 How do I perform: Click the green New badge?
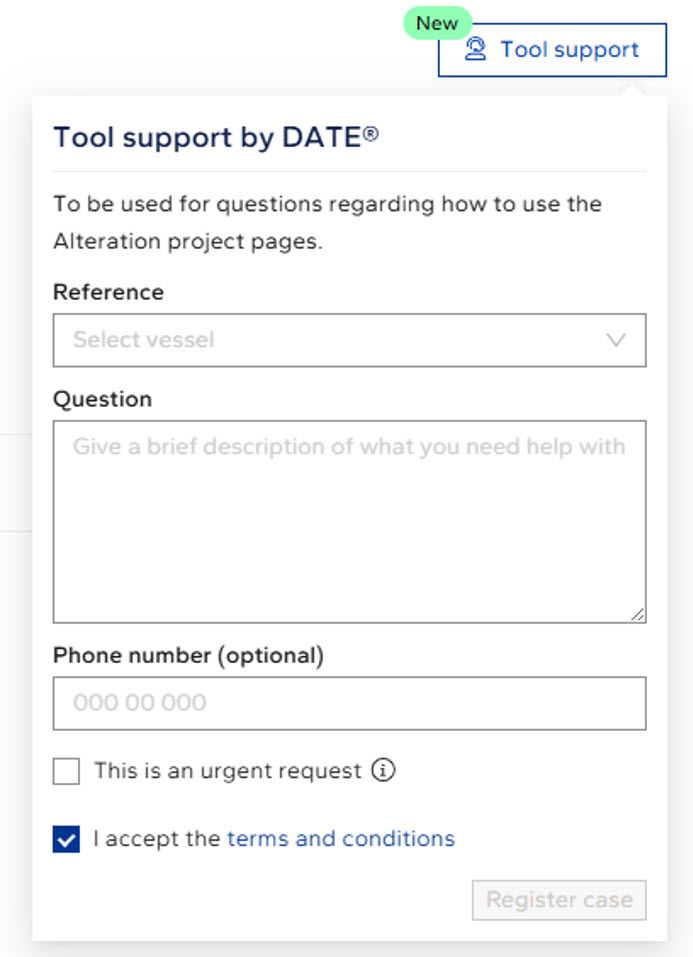point(437,23)
